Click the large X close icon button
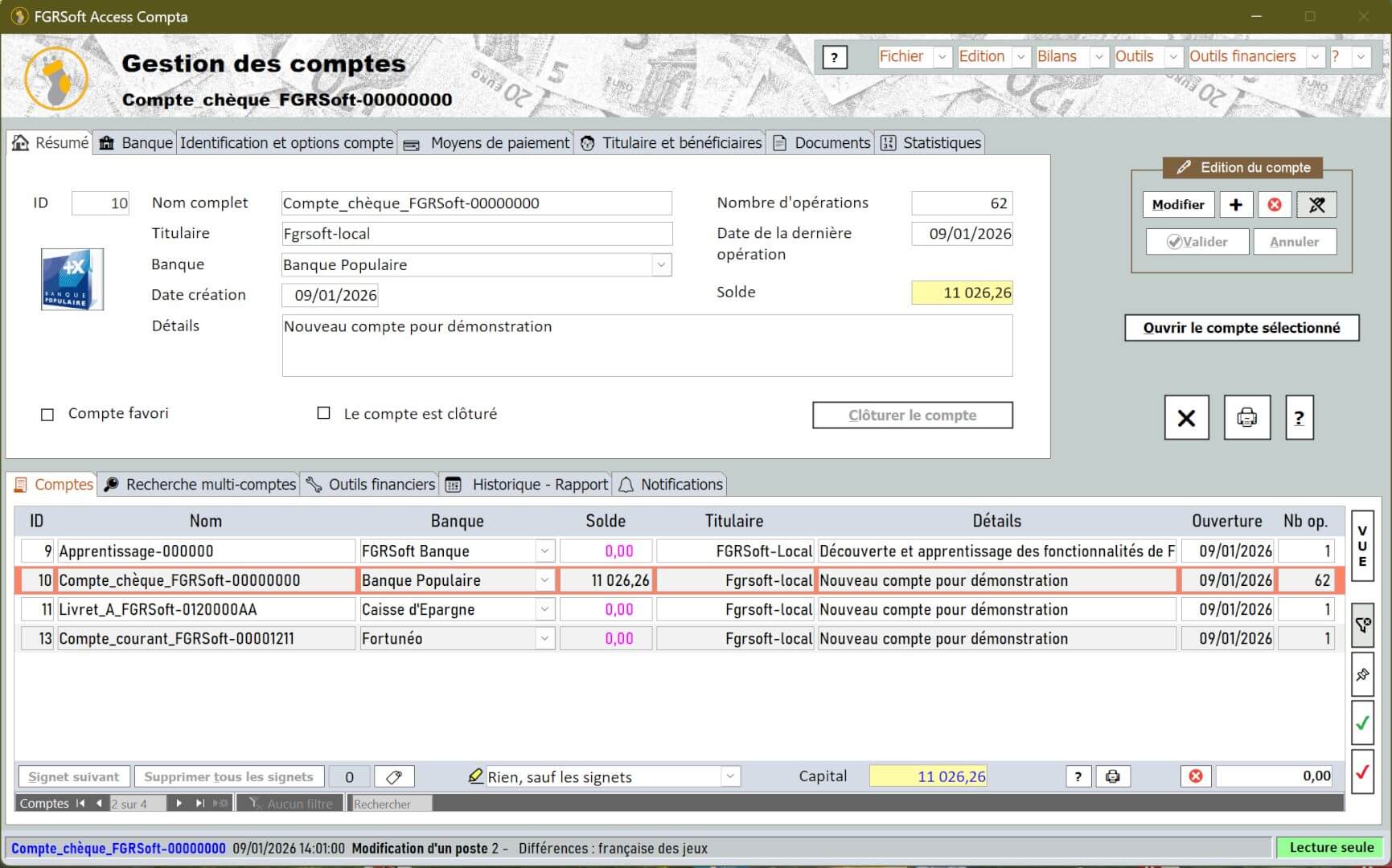The image size is (1392, 868). (1186, 418)
